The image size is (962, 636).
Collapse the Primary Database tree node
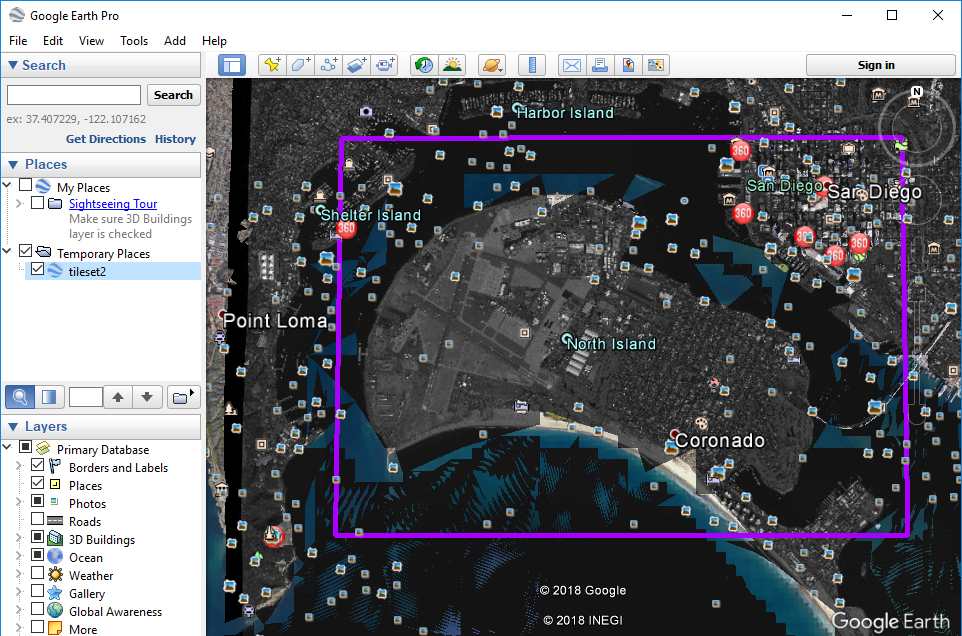pyautogui.click(x=7, y=447)
